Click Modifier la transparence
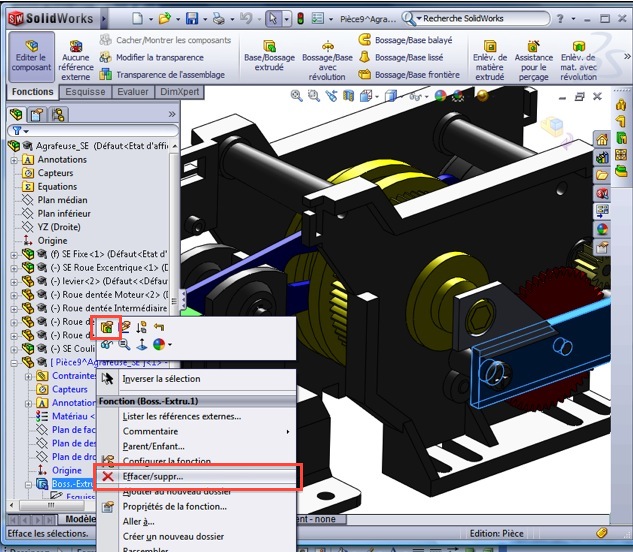Viewport: 633px width, 552px height. [152, 57]
